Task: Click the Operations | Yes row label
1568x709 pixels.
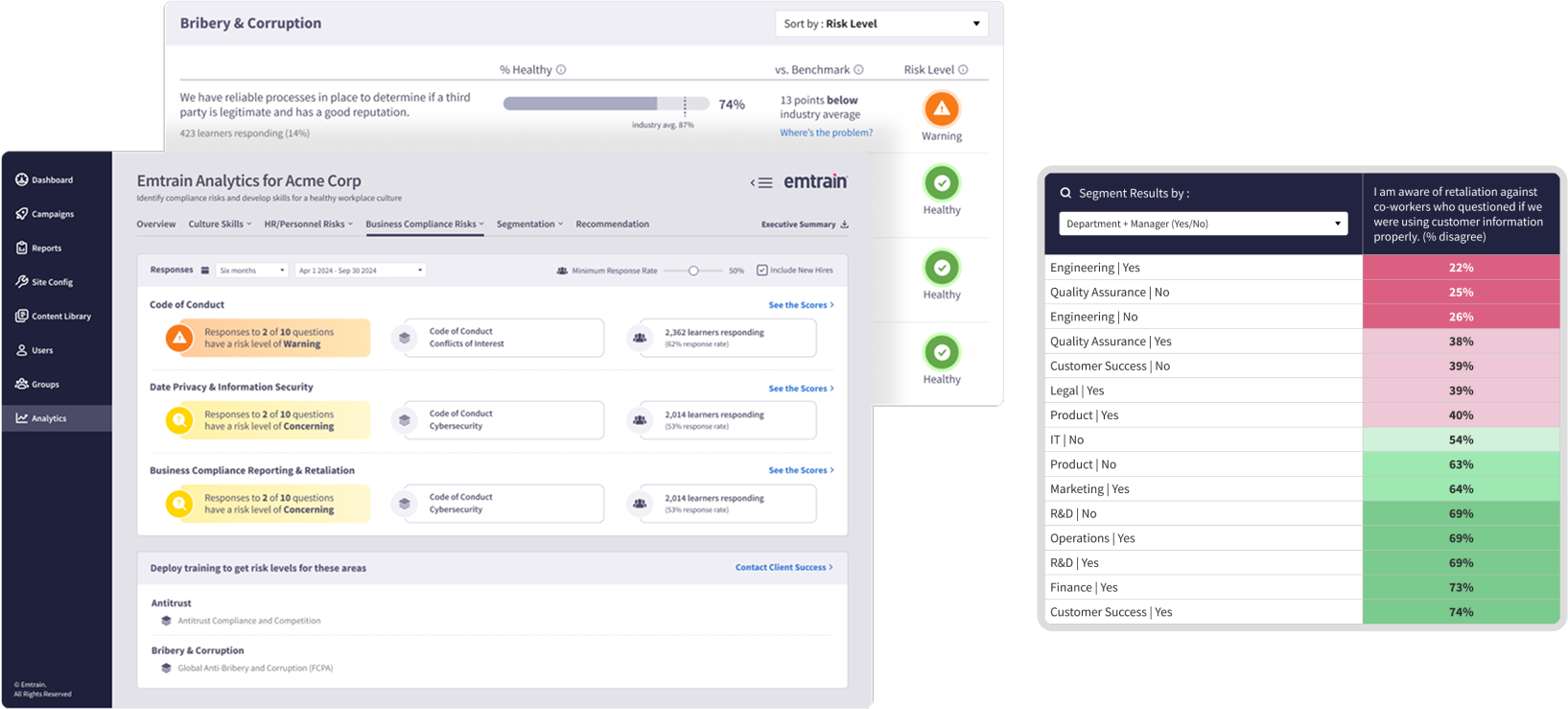Action: point(1092,538)
